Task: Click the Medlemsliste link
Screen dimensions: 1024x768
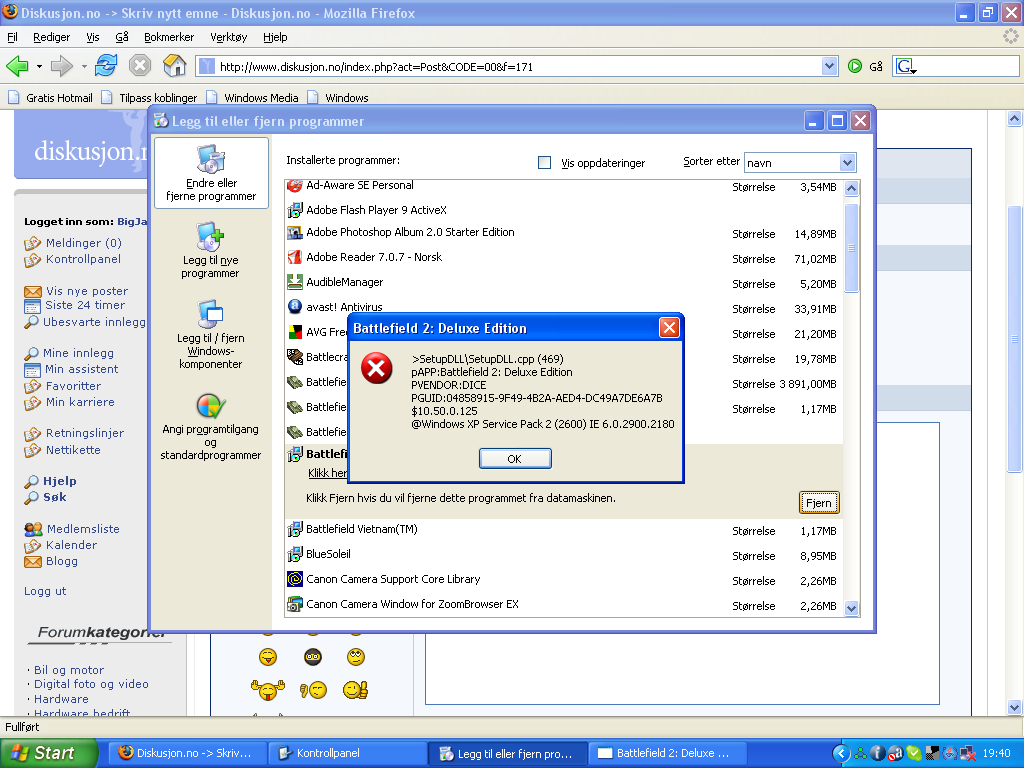Action: [83, 529]
